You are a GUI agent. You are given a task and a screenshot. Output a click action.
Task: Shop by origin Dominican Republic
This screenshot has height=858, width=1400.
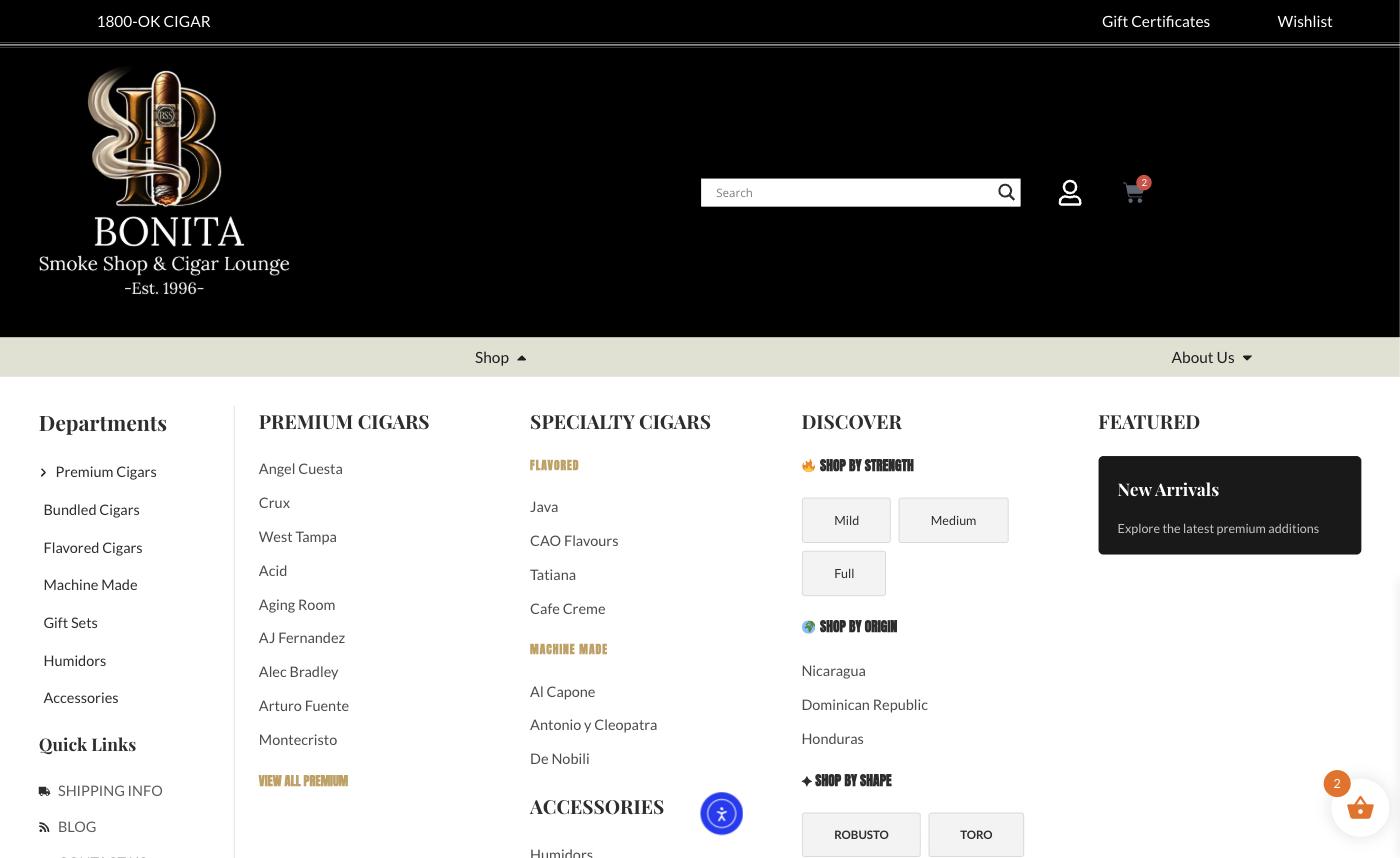(x=864, y=705)
